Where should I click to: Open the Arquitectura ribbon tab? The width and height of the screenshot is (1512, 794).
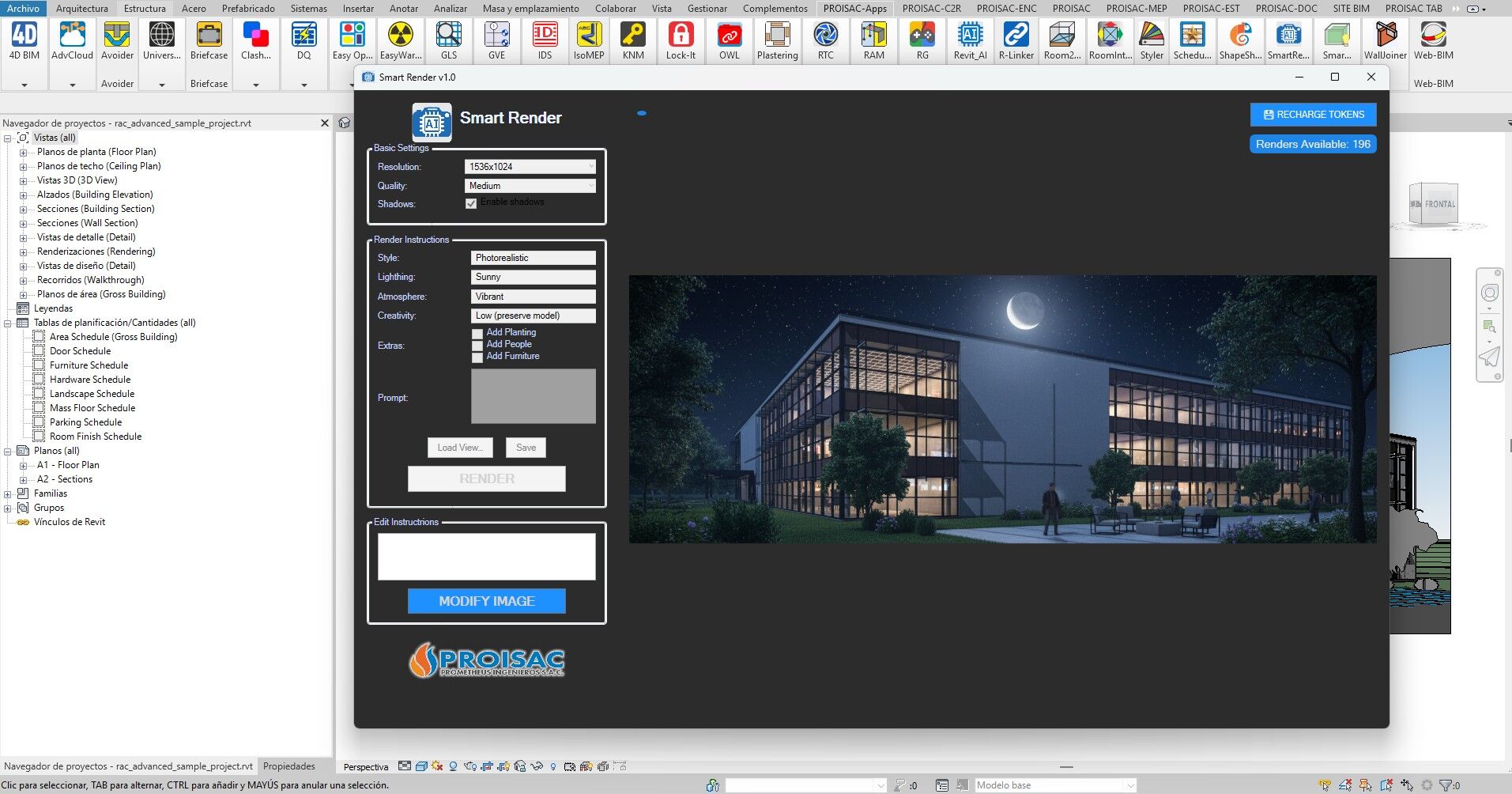tap(82, 9)
